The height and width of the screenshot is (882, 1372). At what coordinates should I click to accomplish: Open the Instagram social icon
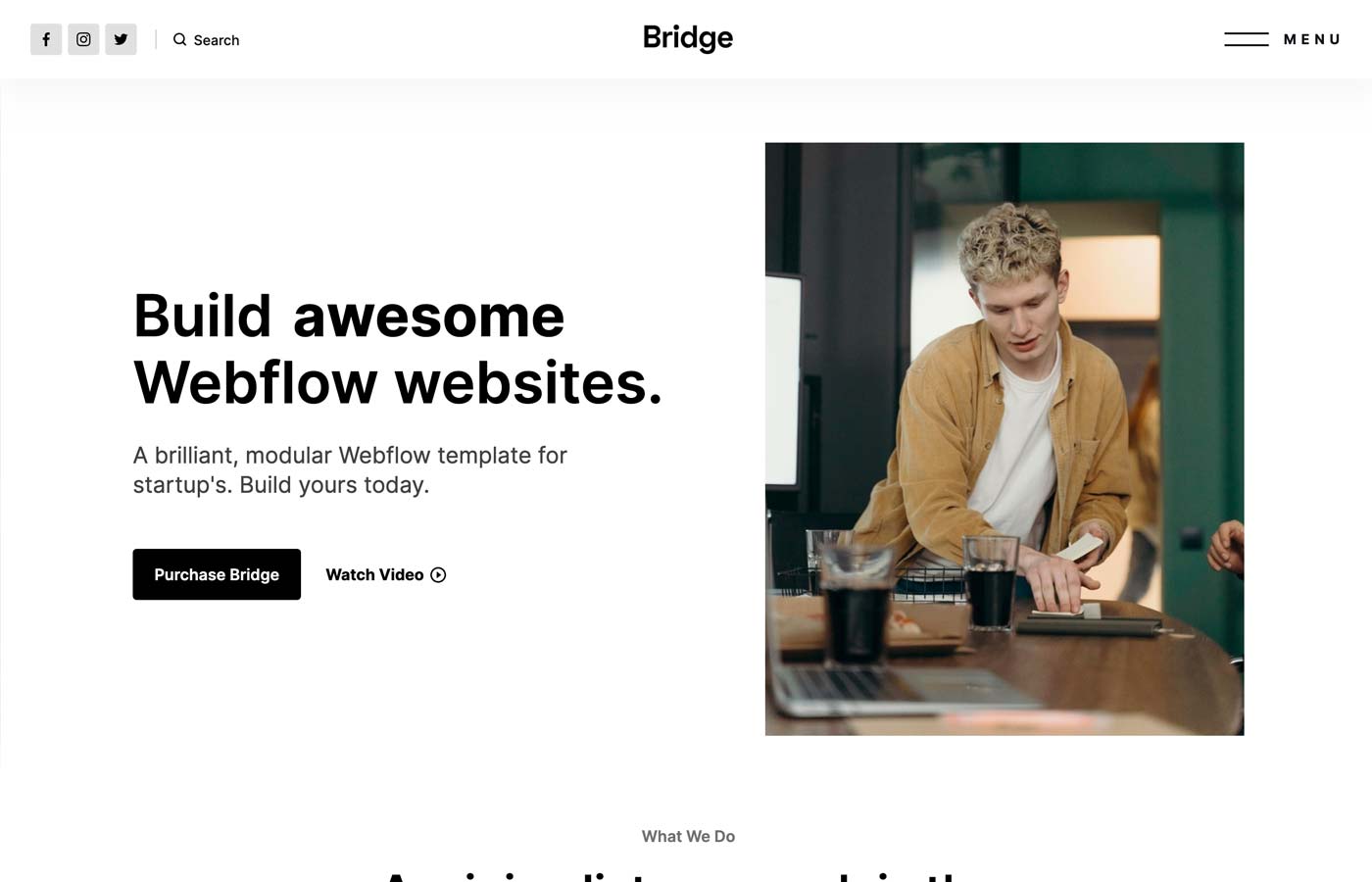click(83, 39)
